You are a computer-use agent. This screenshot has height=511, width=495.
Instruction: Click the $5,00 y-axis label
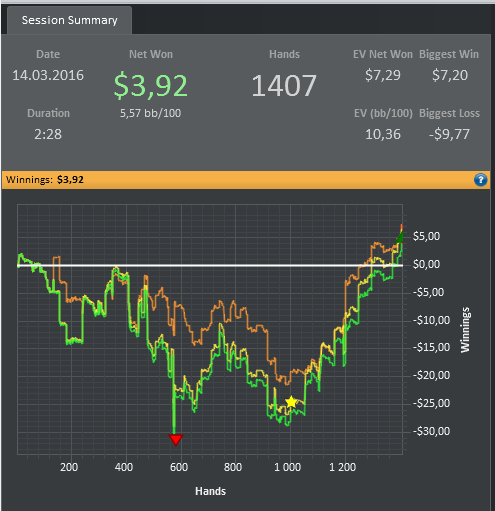[426, 236]
